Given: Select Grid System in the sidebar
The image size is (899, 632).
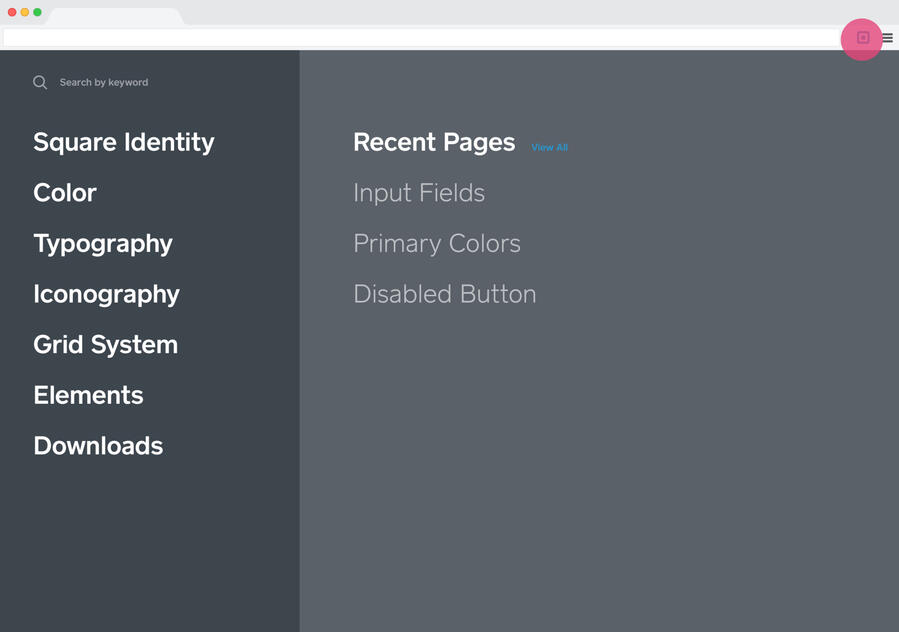Looking at the screenshot, I should point(105,344).
